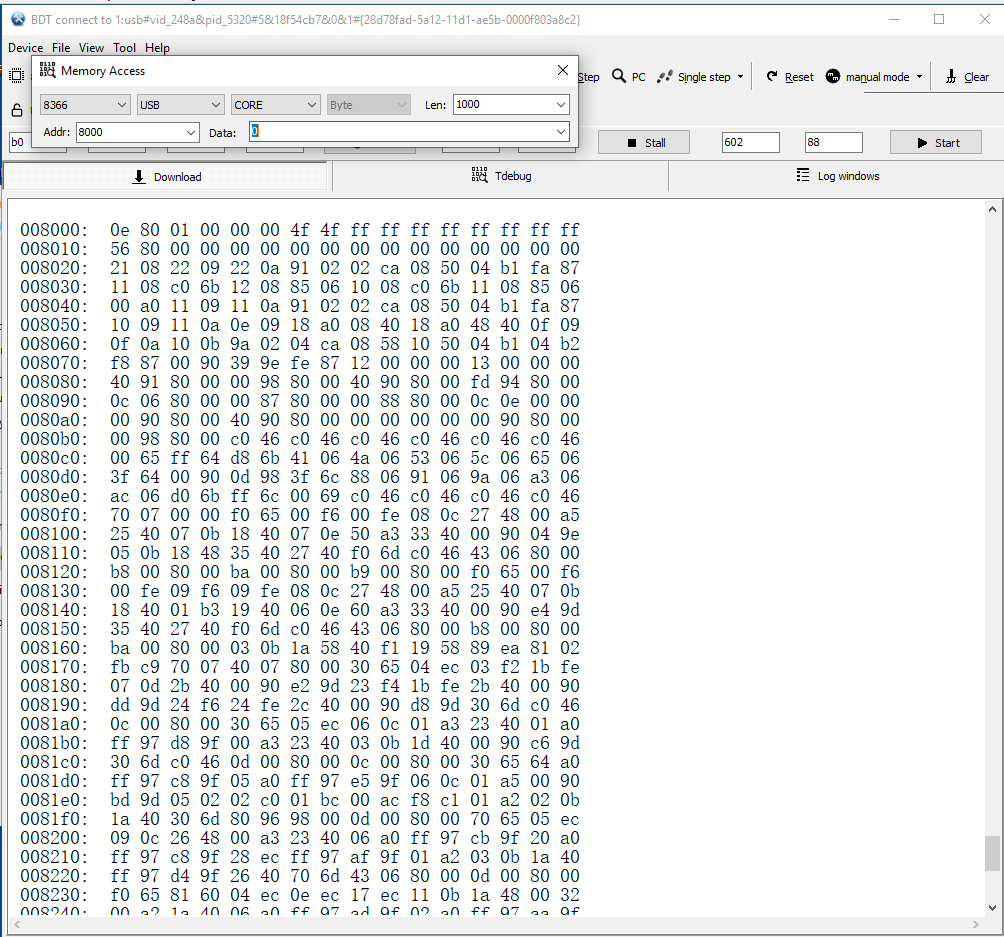Click the padlock unlock icon
The image size is (1004, 937).
17,110
